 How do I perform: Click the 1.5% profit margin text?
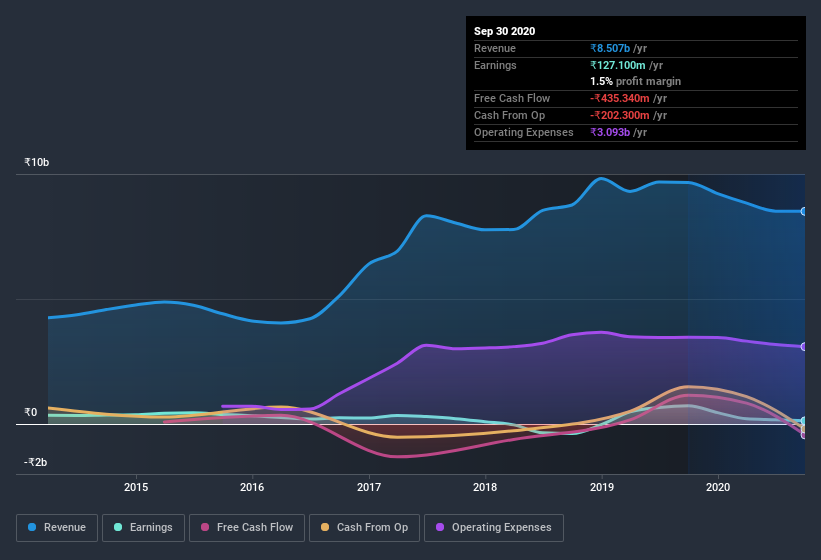(635, 81)
